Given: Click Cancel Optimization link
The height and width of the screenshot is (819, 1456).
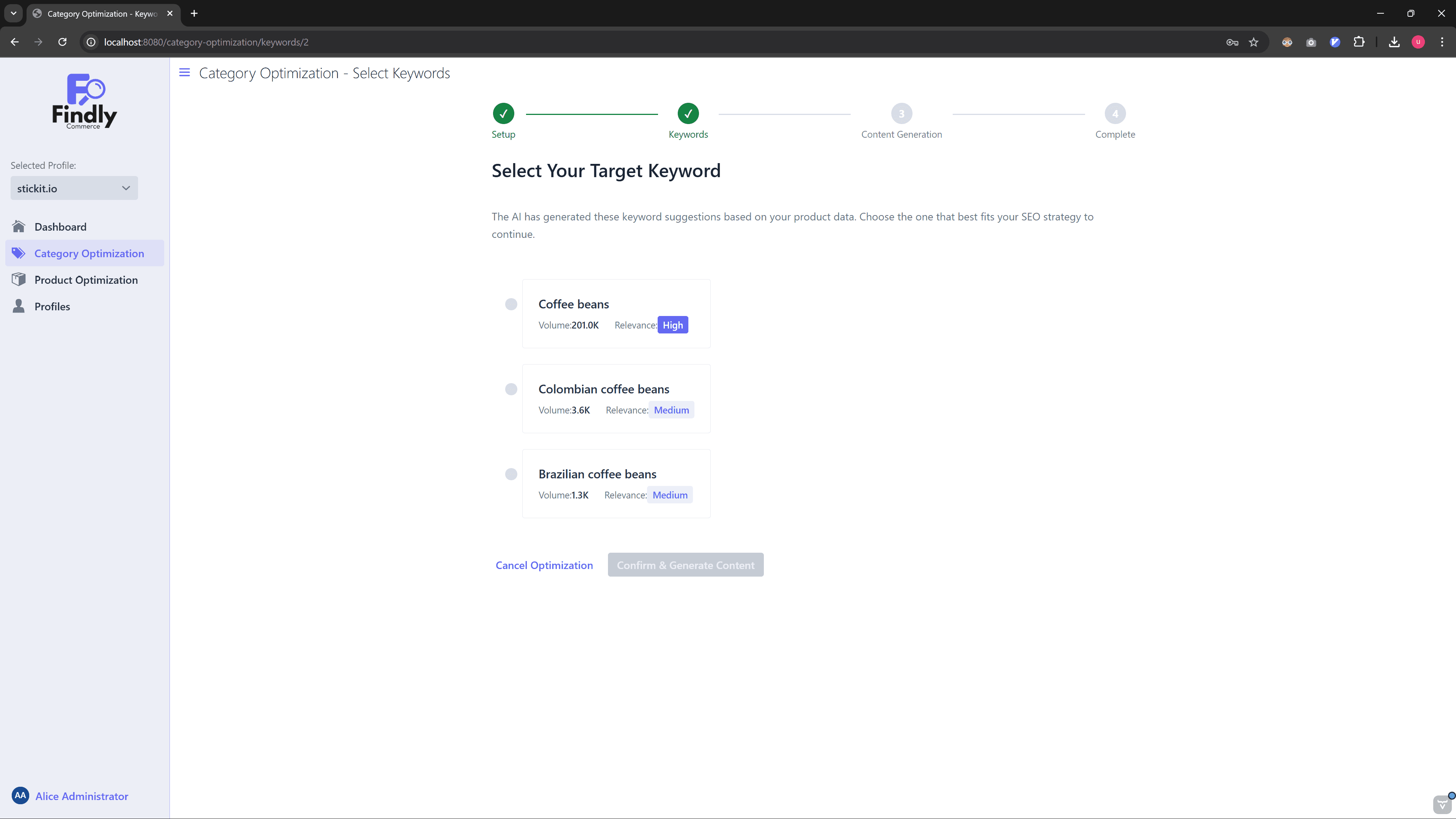Looking at the screenshot, I should [544, 565].
